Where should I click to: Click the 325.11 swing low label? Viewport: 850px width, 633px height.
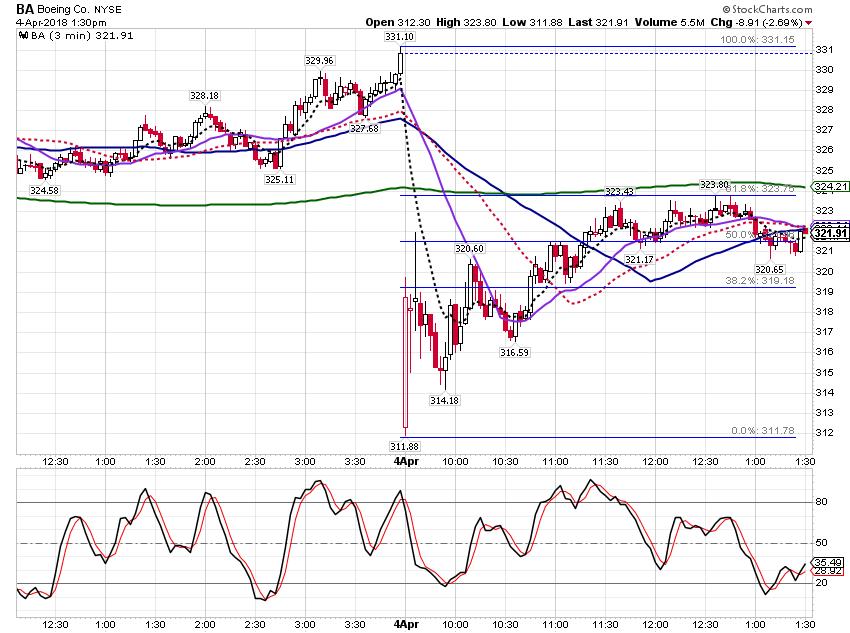coord(280,179)
